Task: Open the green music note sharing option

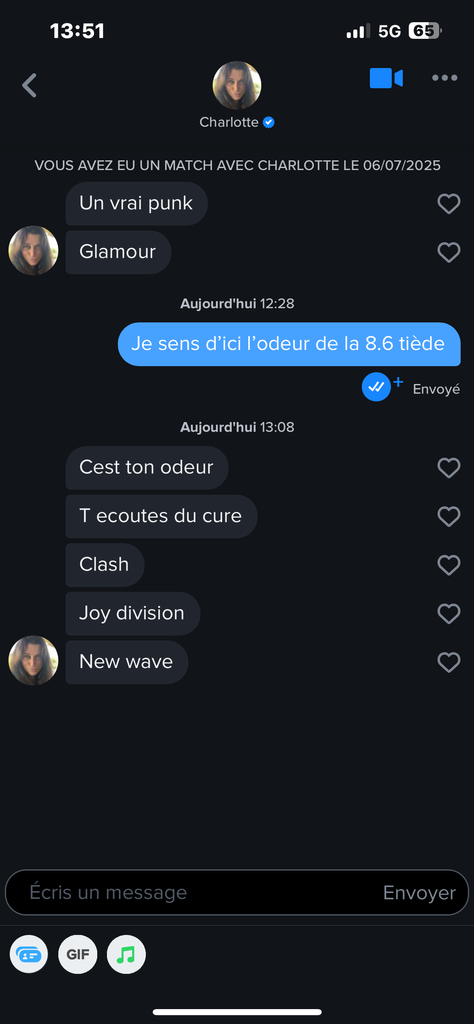Action: [127, 955]
